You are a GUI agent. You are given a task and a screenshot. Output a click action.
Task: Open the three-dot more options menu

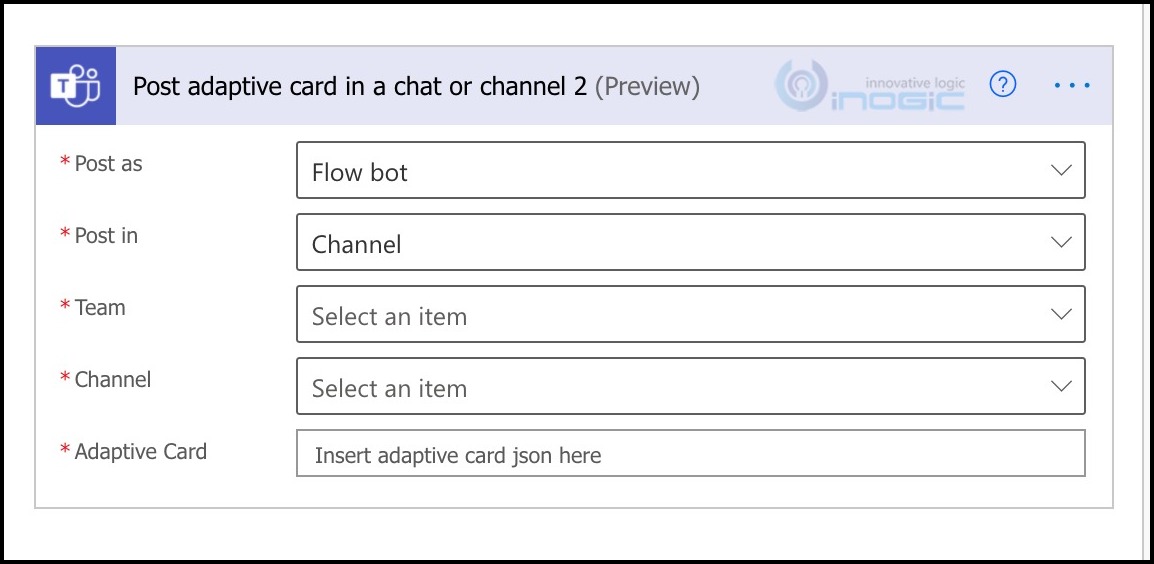[x=1072, y=86]
